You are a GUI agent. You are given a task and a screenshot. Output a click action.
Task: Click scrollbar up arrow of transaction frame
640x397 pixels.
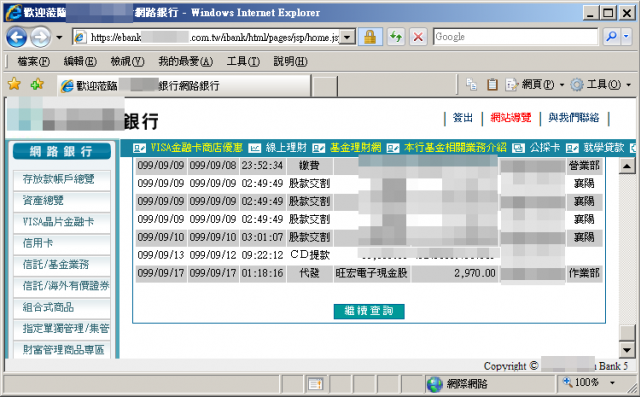click(x=627, y=166)
